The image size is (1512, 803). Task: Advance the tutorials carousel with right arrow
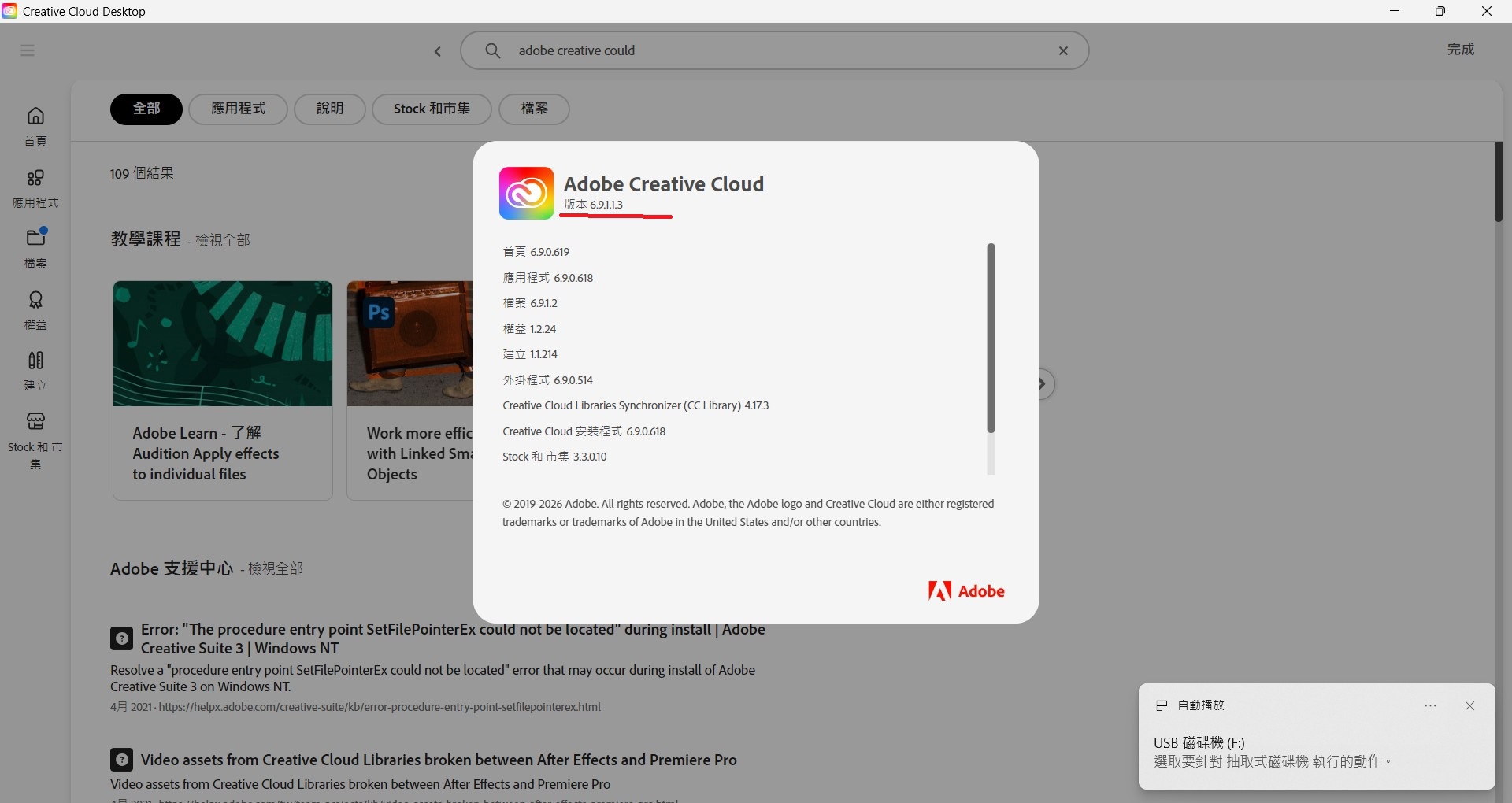tap(1042, 384)
